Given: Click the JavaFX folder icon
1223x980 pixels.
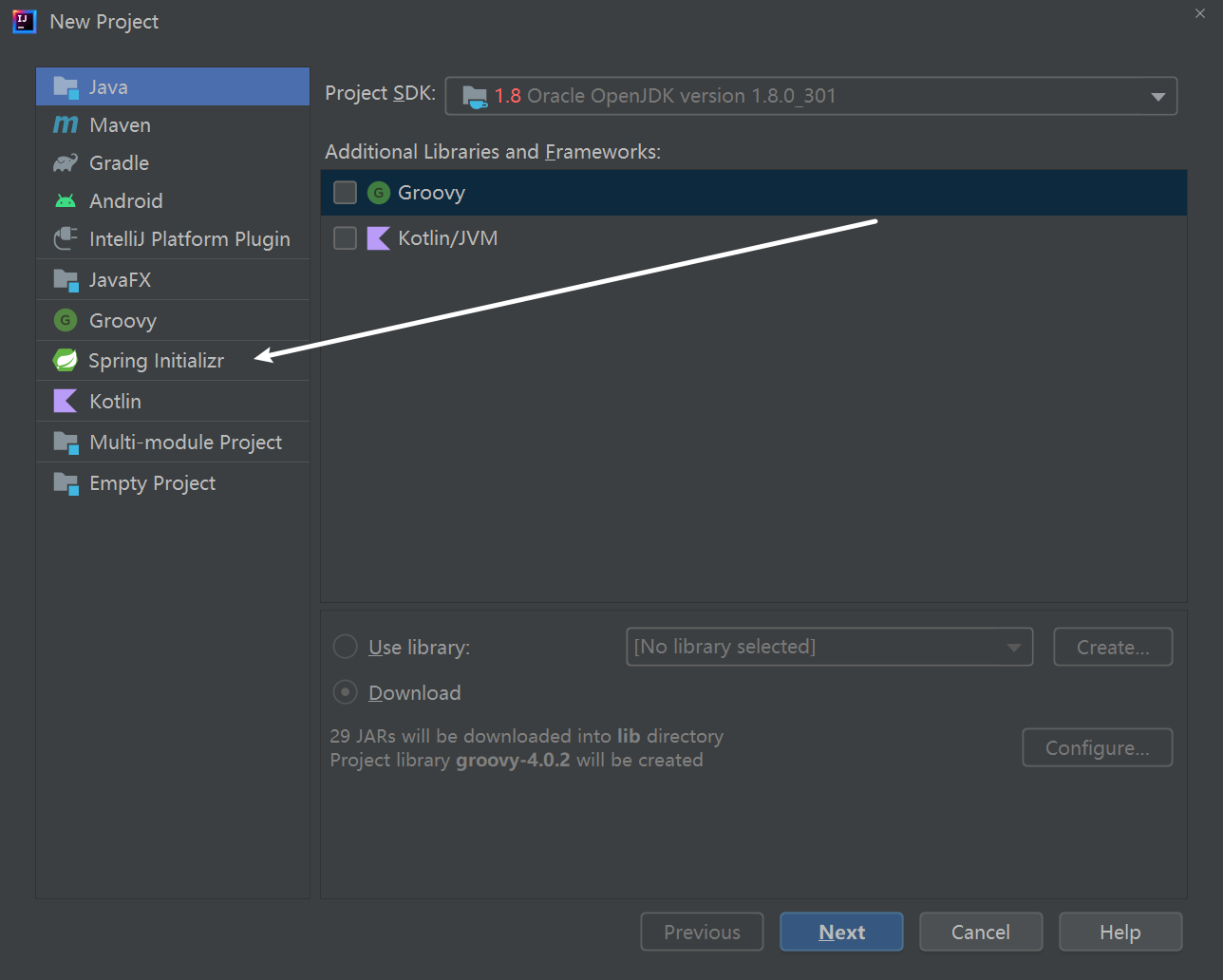Looking at the screenshot, I should pos(66,280).
